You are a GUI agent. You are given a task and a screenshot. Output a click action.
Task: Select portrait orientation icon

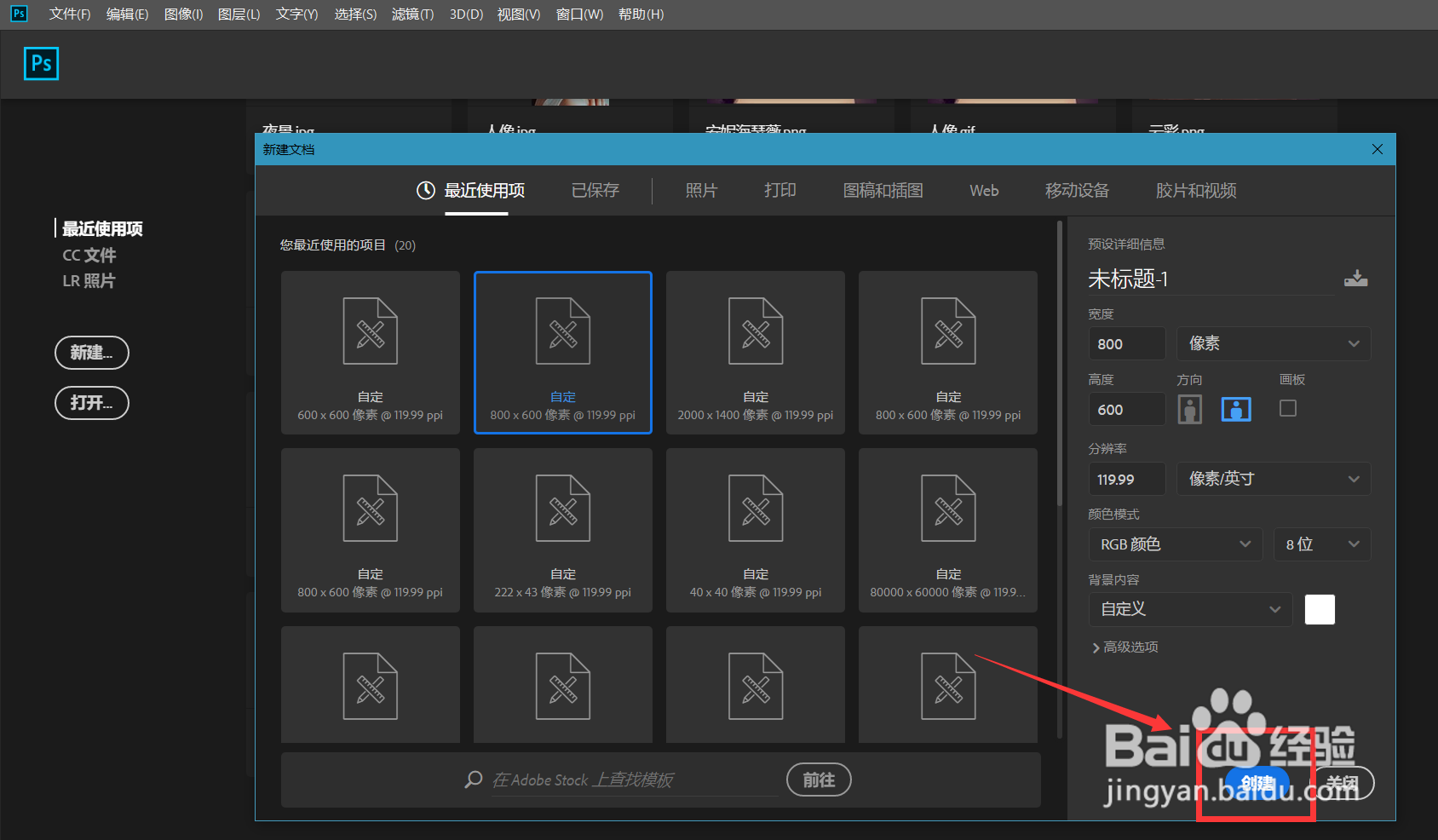click(1189, 410)
